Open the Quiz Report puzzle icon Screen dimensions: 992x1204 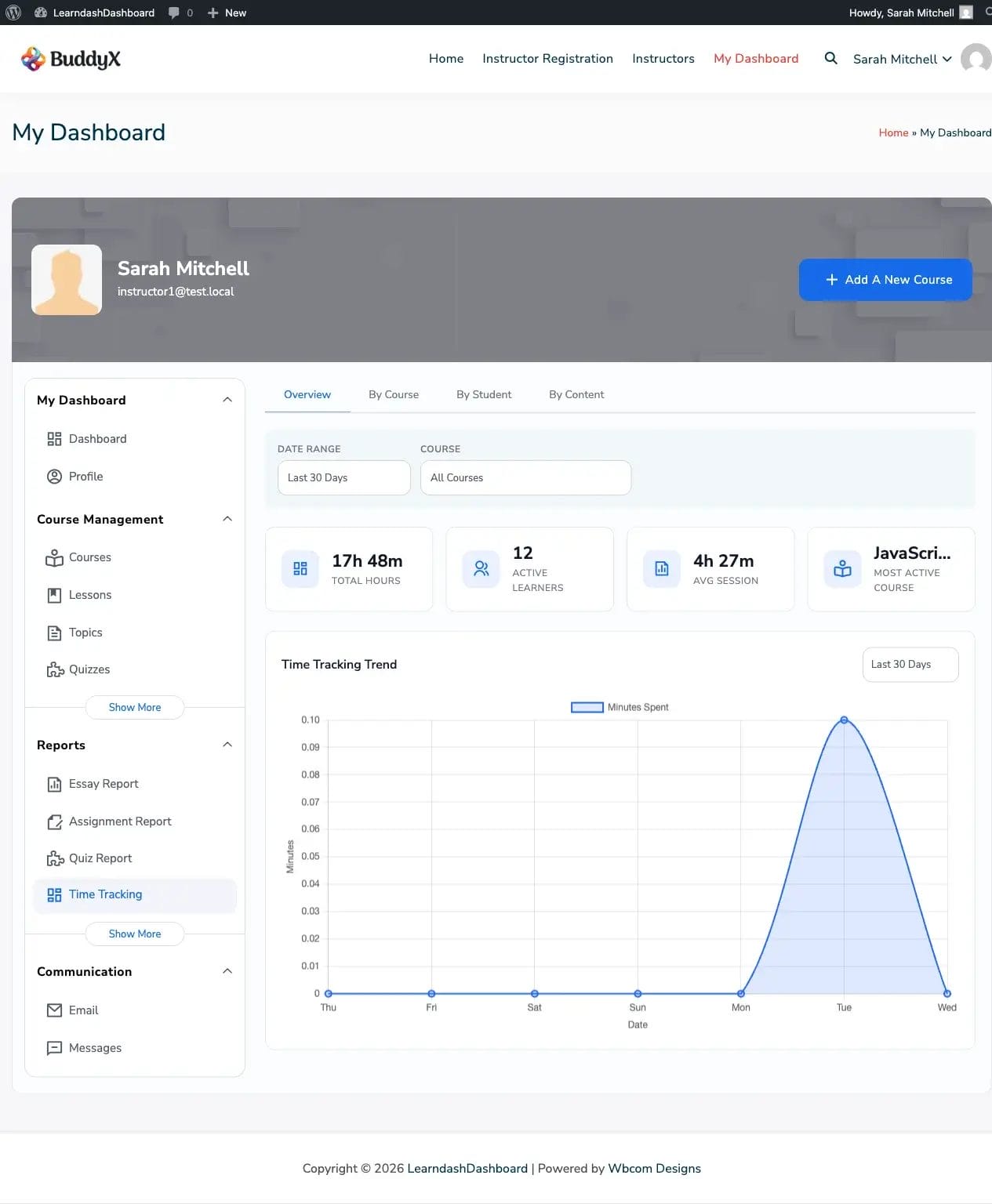tap(55, 858)
